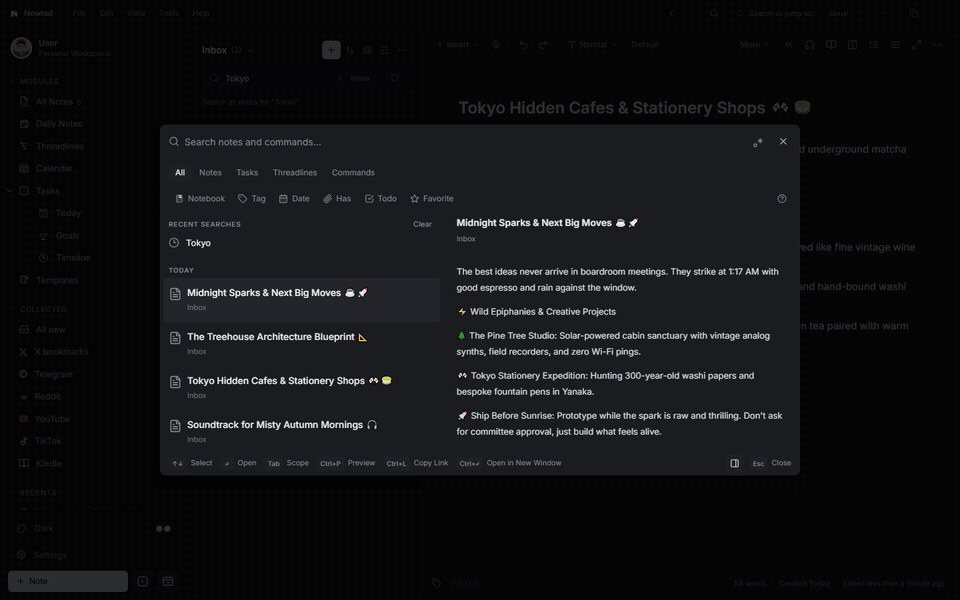Toggle the Favorite search filter

pyautogui.click(x=432, y=199)
